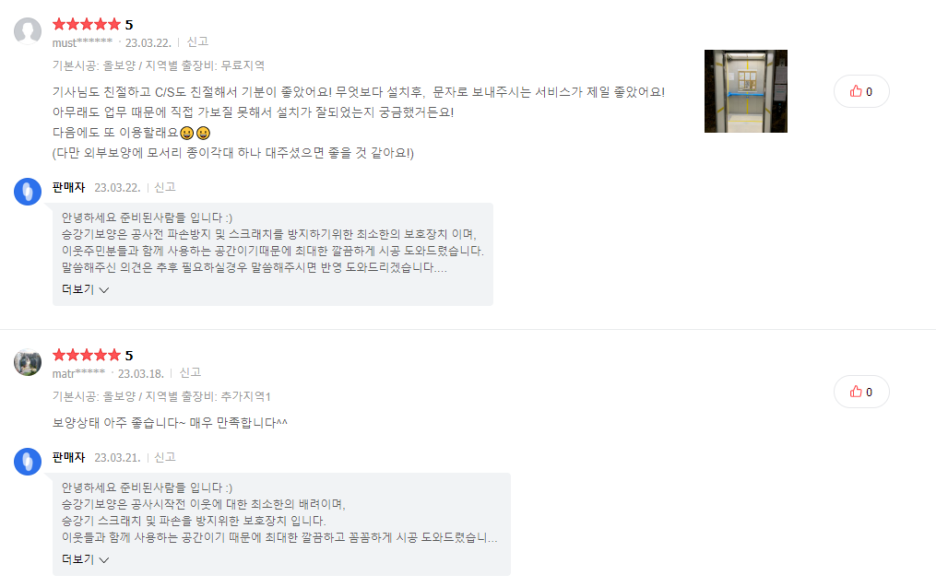This screenshot has width=936, height=587.
Task: Open elevator protection photo thumbnail
Action: tap(746, 91)
